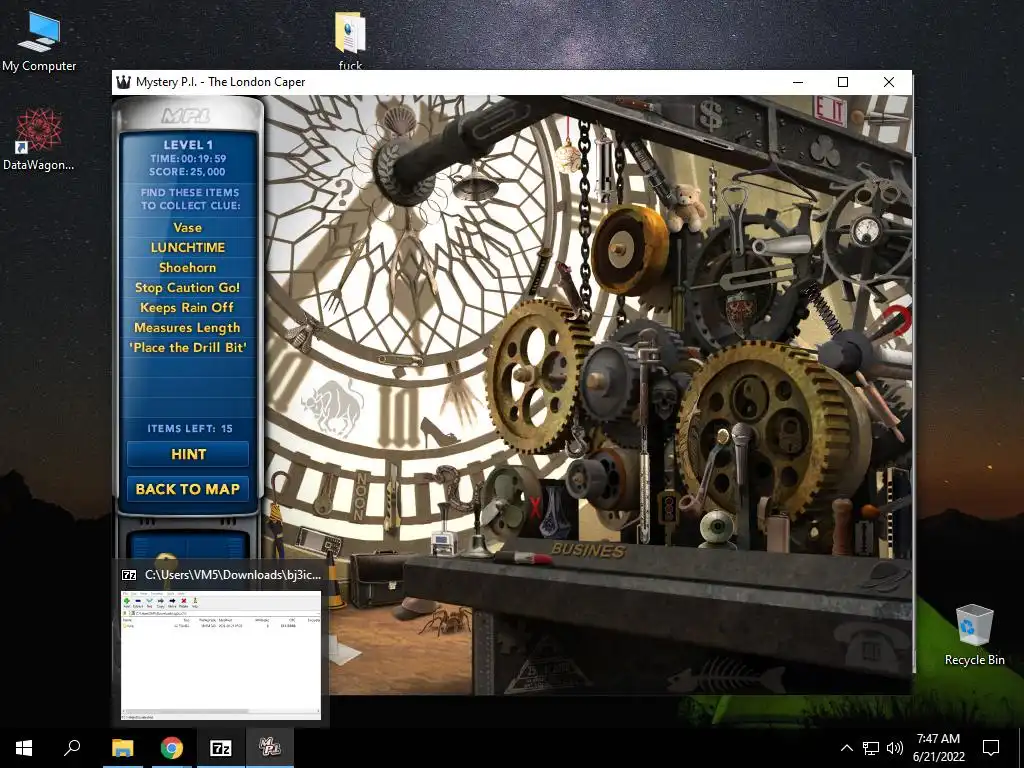Screen dimensions: 1024x768
Task: Click the 7-Zip taskbar button
Action: [x=221, y=748]
